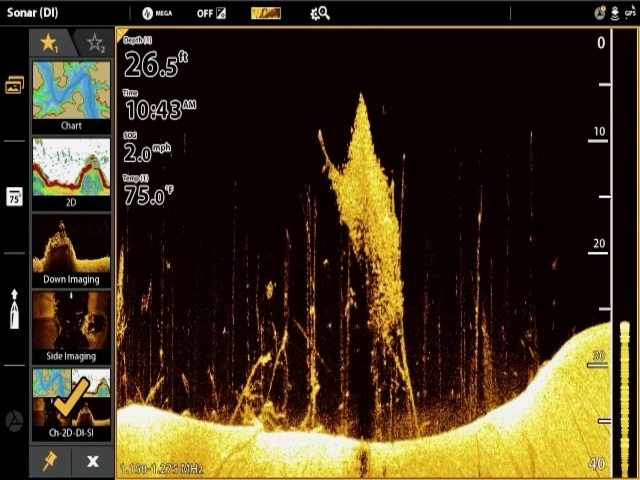Tap the MEGA imaging frequency icon
The width and height of the screenshot is (640, 480).
pos(157,13)
